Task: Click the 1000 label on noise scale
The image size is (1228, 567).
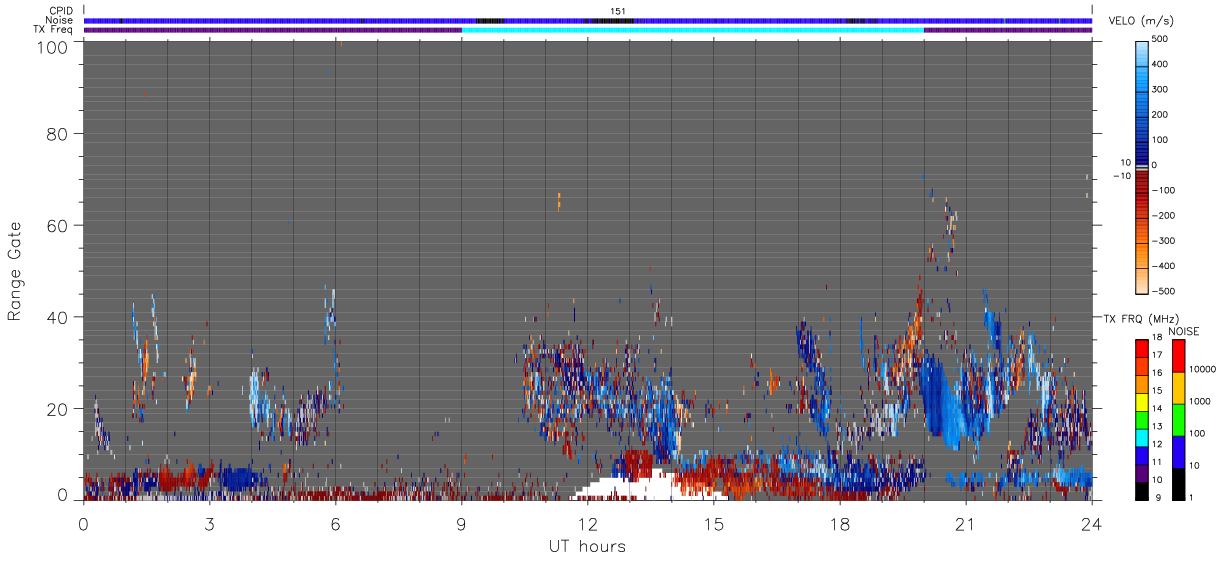Action: (1198, 402)
